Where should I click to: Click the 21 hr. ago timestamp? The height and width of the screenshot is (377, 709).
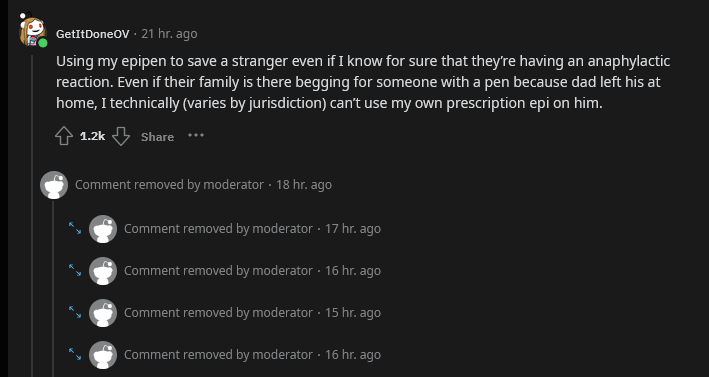(169, 34)
